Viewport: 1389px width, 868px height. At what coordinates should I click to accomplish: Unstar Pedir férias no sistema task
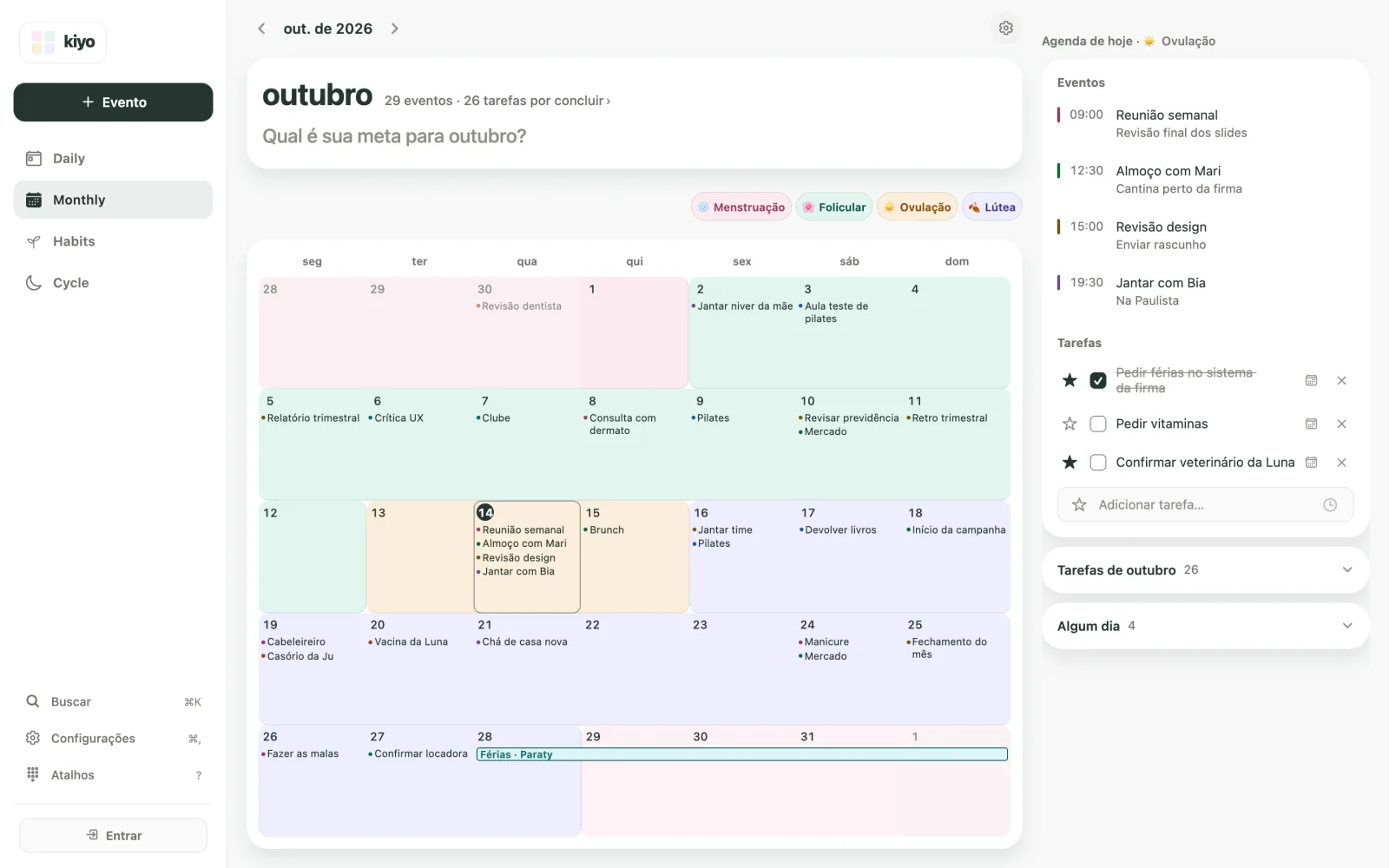[1070, 380]
